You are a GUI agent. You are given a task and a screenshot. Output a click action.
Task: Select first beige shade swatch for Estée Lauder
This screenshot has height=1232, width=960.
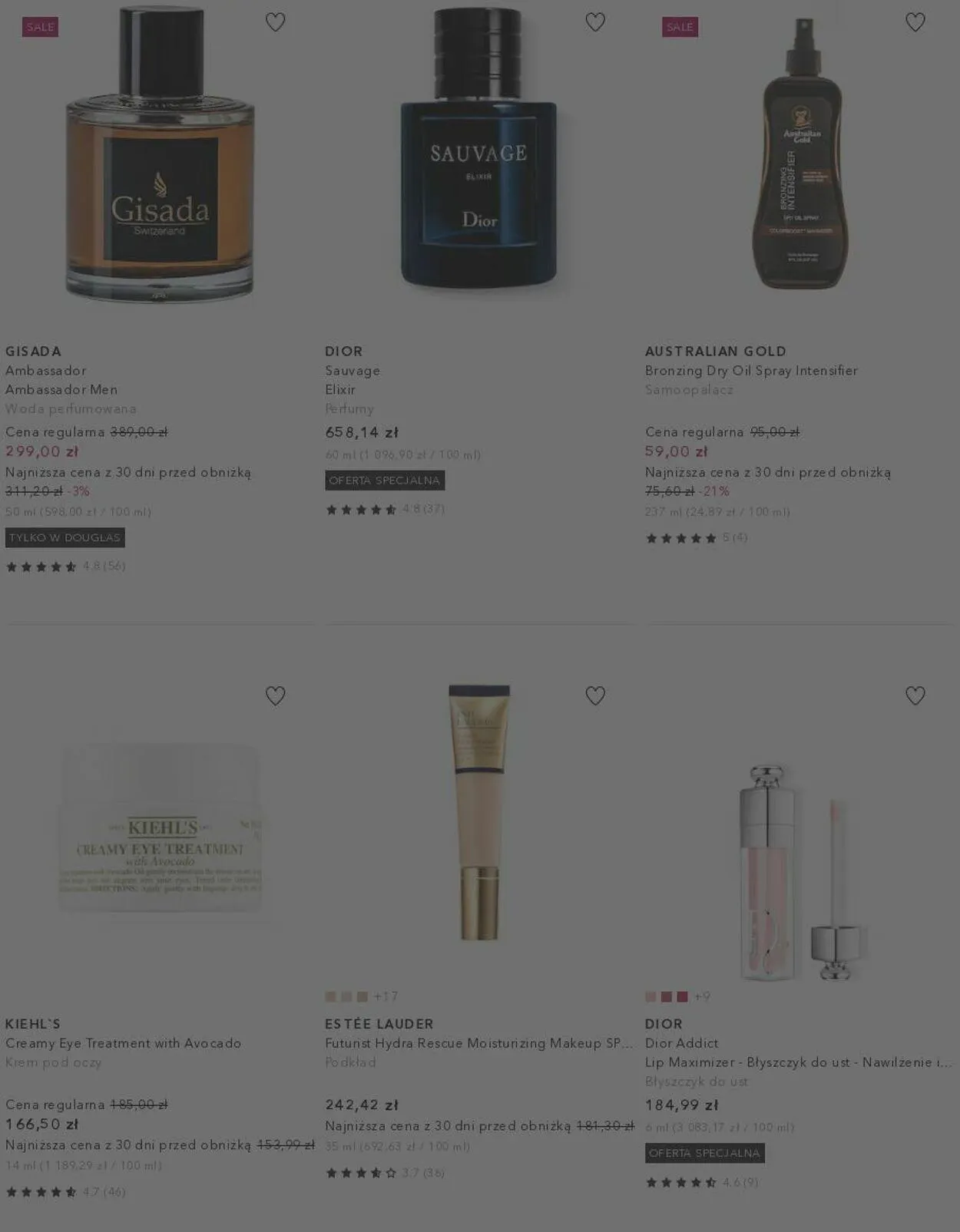click(x=331, y=996)
